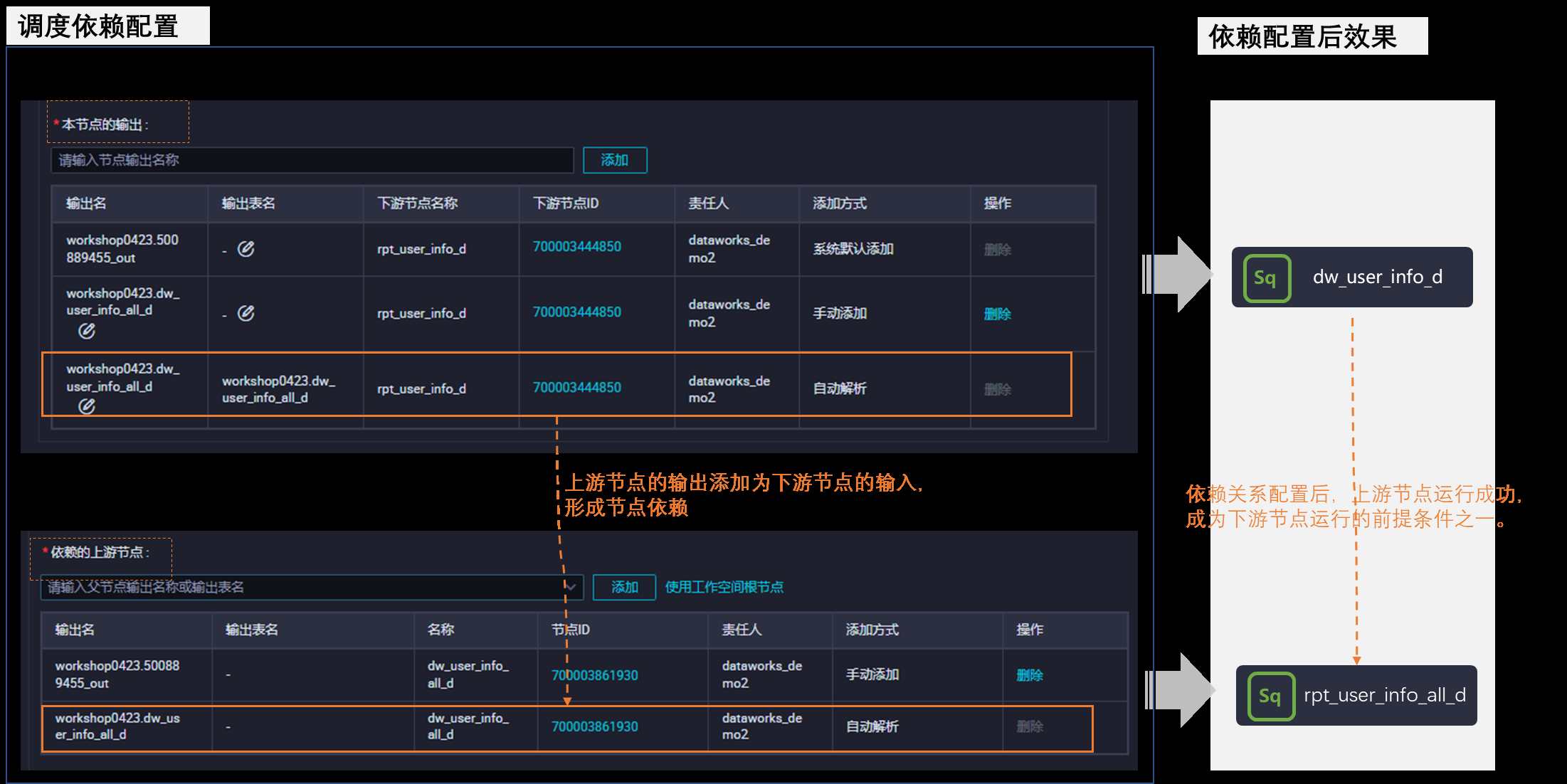1567x784 pixels.
Task: Click Sq icon on dw_user_info_d node
Action: click(x=1266, y=278)
